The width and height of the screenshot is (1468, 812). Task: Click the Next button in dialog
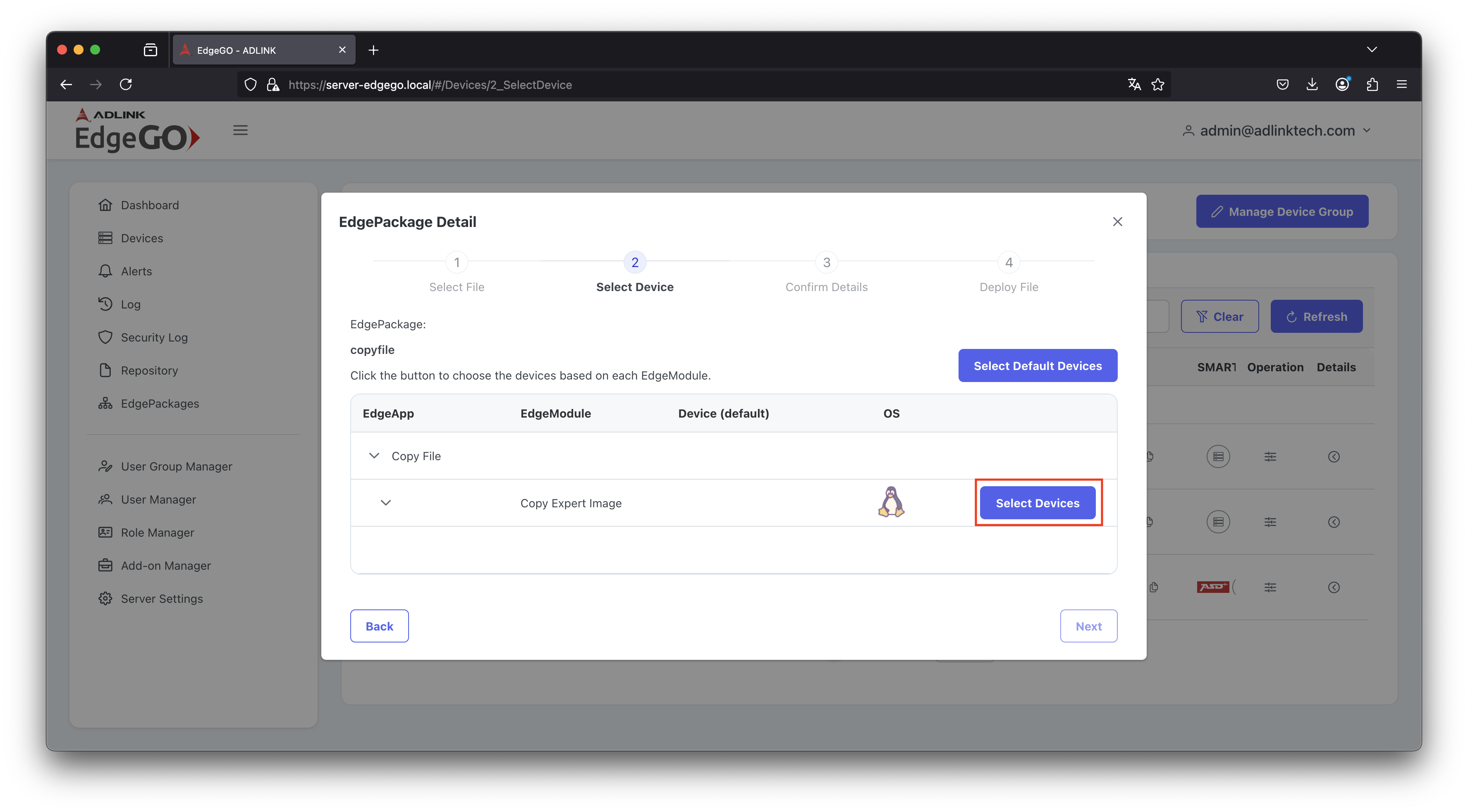point(1088,626)
